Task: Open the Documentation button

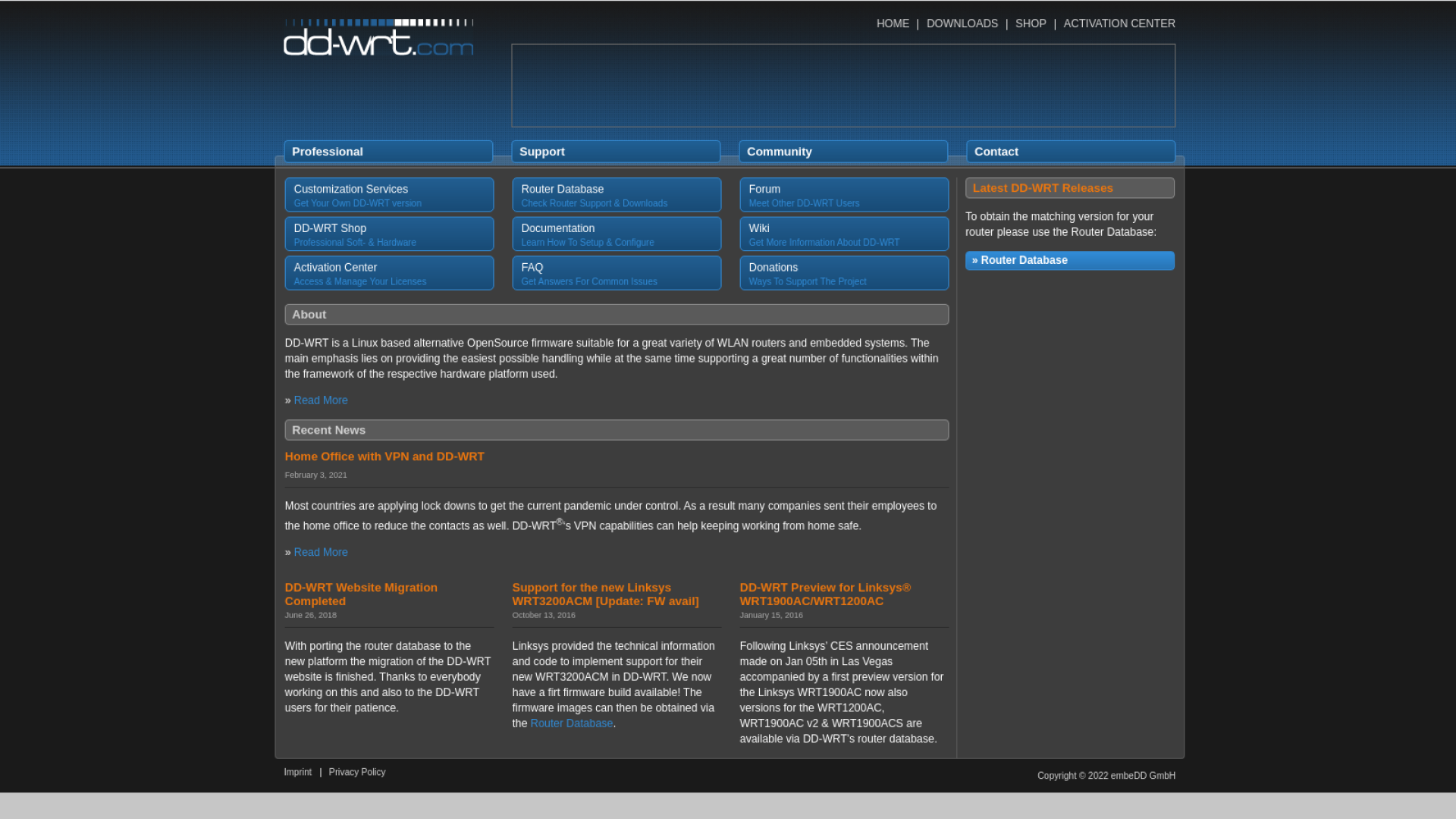Action: (617, 234)
